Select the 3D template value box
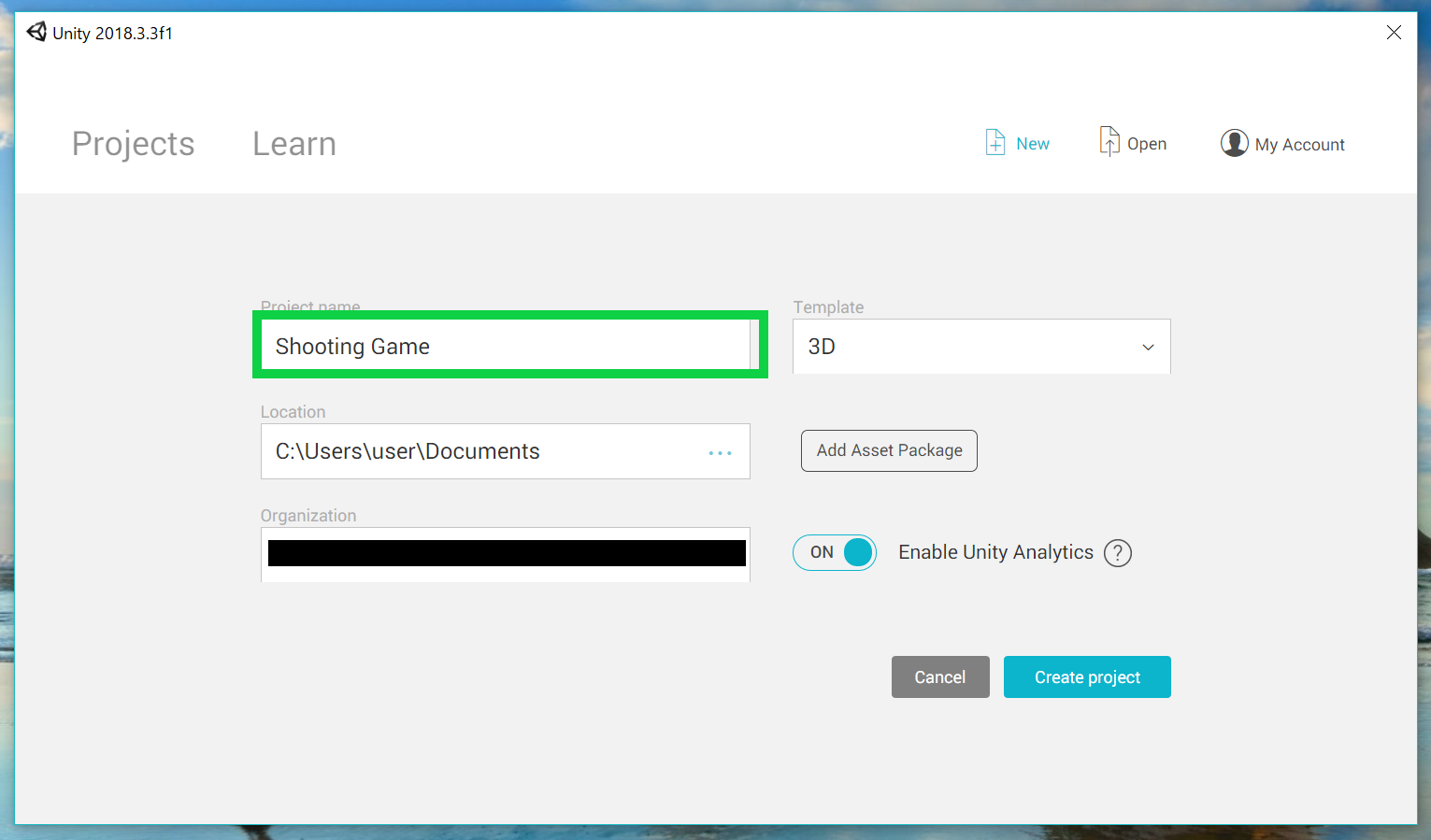 tap(963, 348)
